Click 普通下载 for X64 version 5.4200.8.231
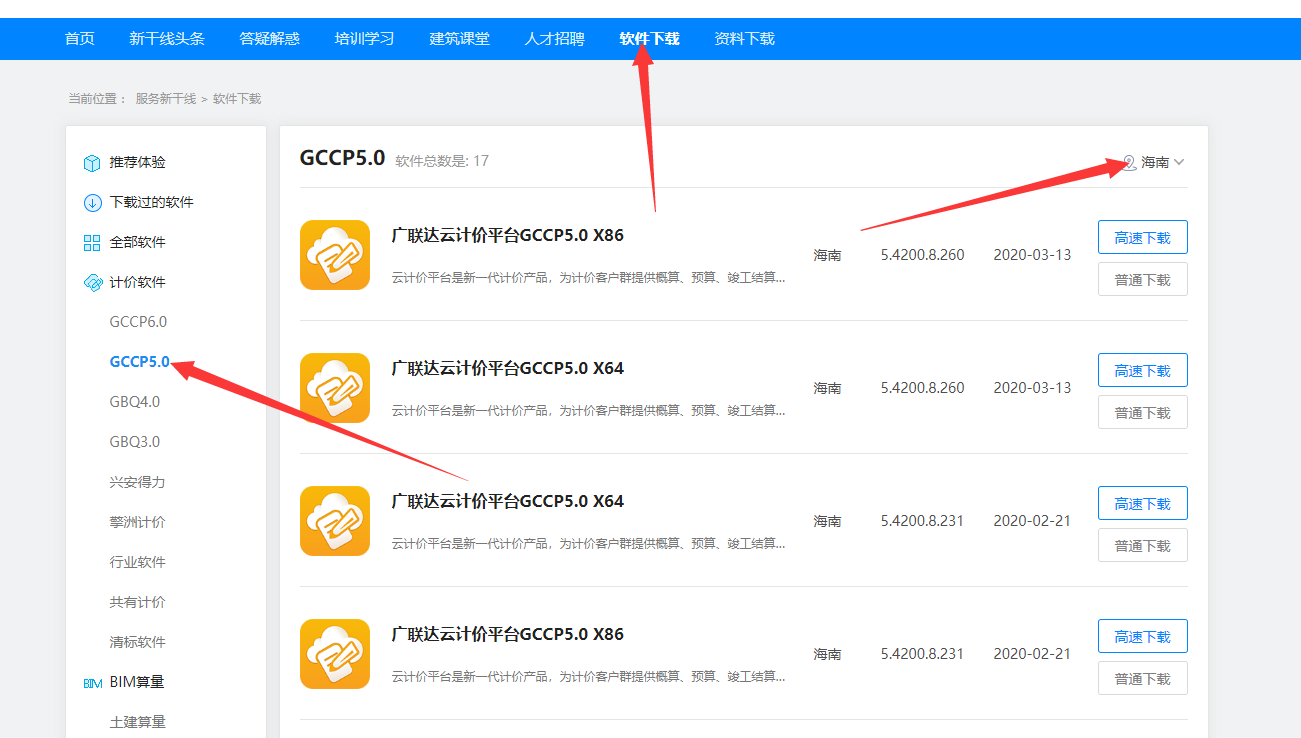Viewport: 1301px width, 738px height. (1143, 545)
